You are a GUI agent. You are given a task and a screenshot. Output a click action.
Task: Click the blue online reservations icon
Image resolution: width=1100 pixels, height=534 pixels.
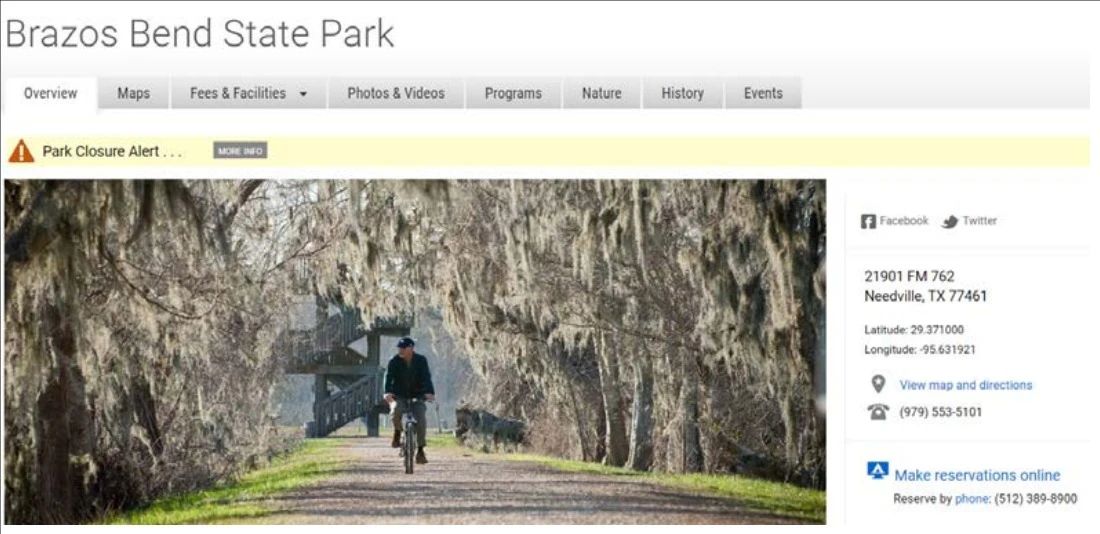click(878, 471)
